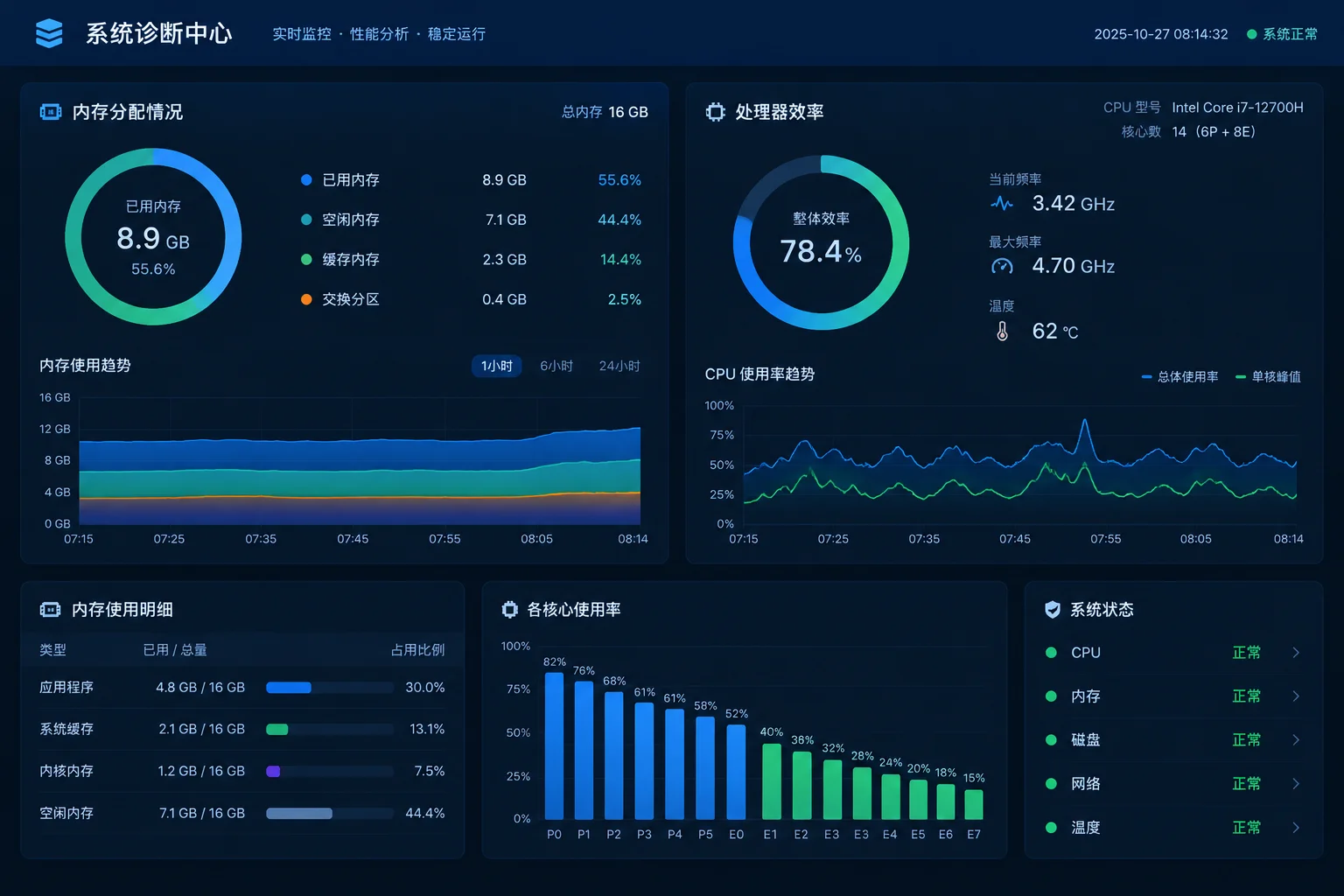Click the gauge icon next to 4.70 GHz
Screen dimensions: 1344x896
(x=1002, y=266)
